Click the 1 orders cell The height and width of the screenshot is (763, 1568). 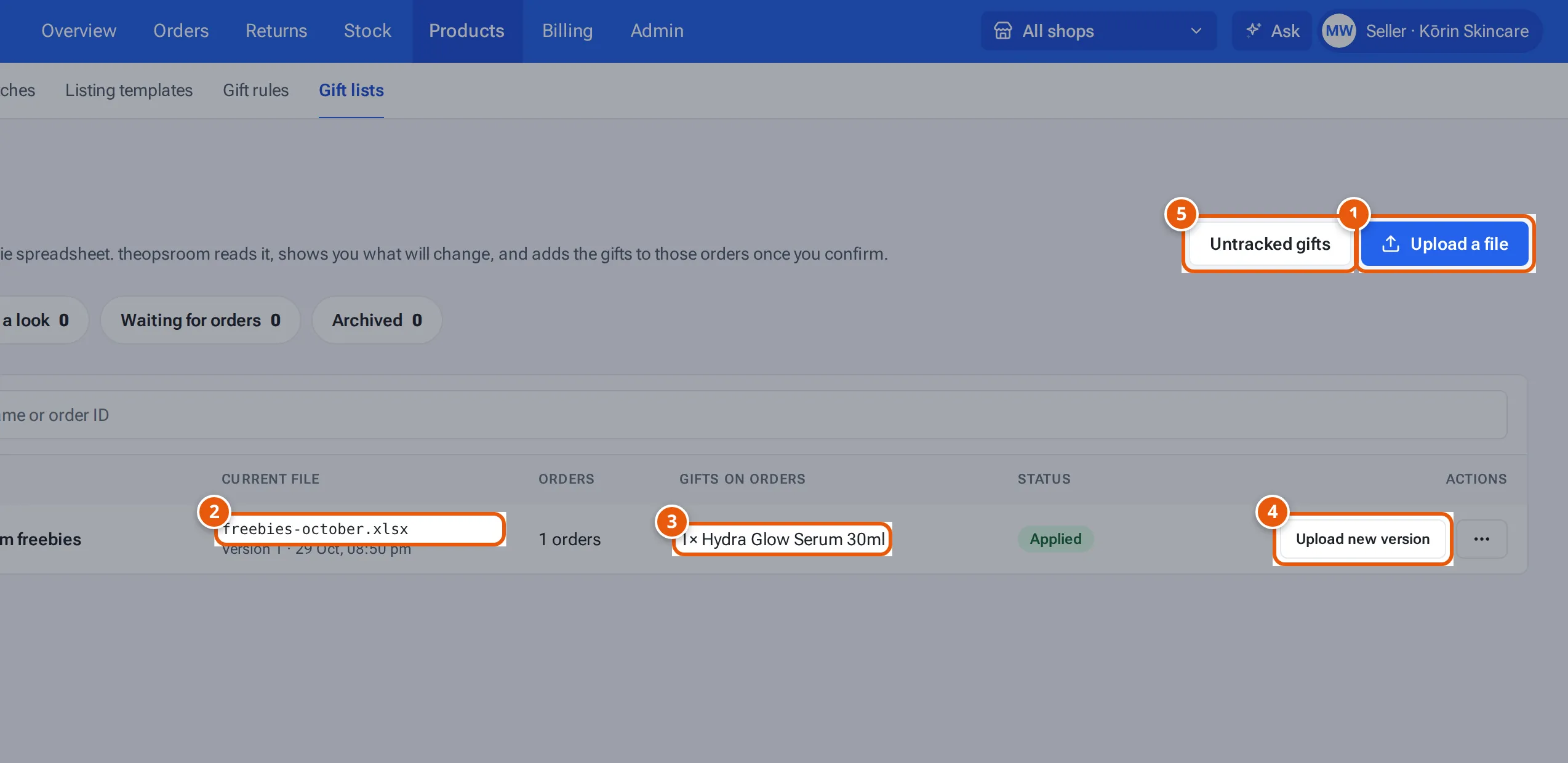tap(569, 539)
